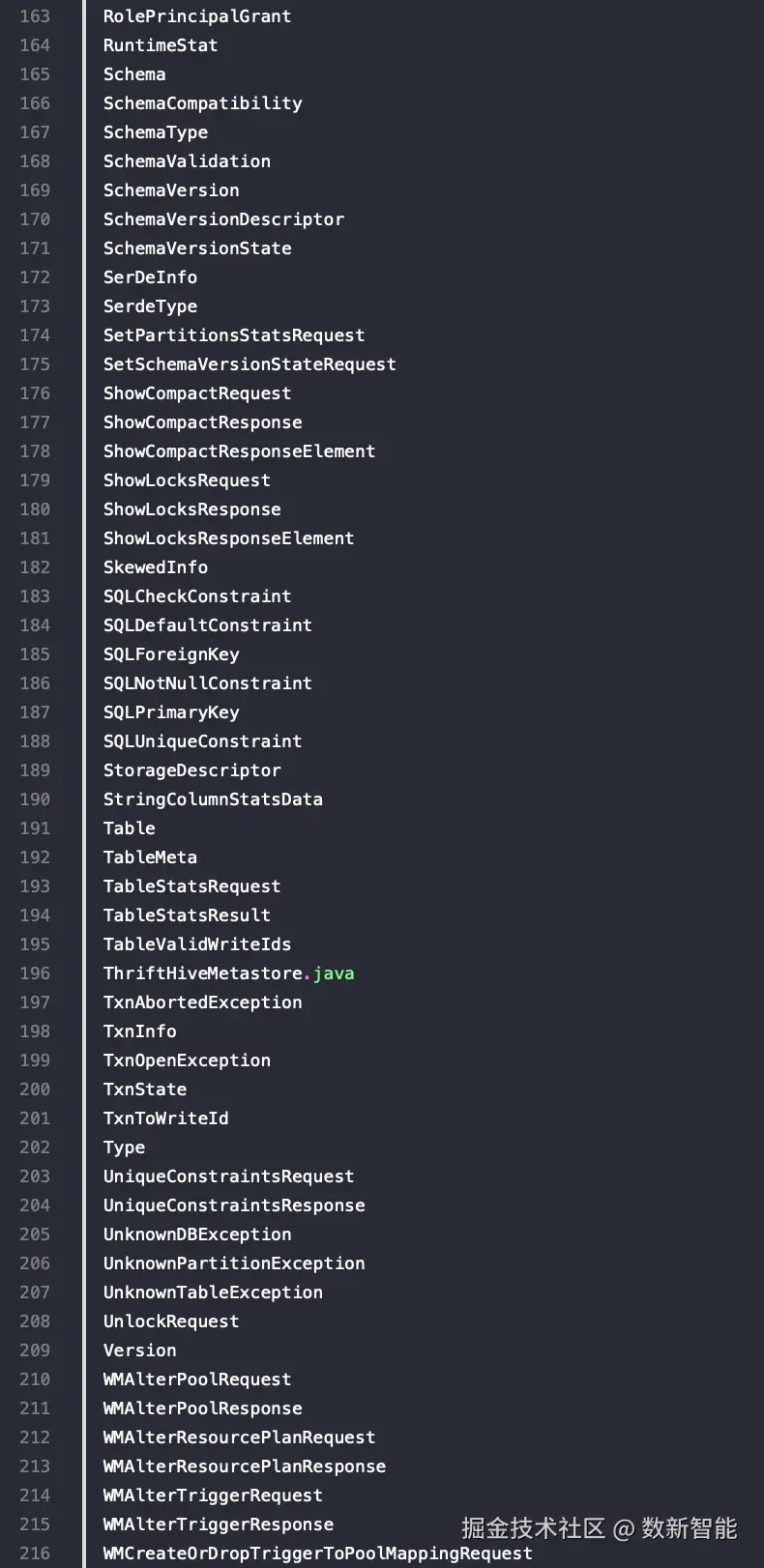Click the TxnAbortedException text
The height and width of the screenshot is (1568, 764).
202,1002
